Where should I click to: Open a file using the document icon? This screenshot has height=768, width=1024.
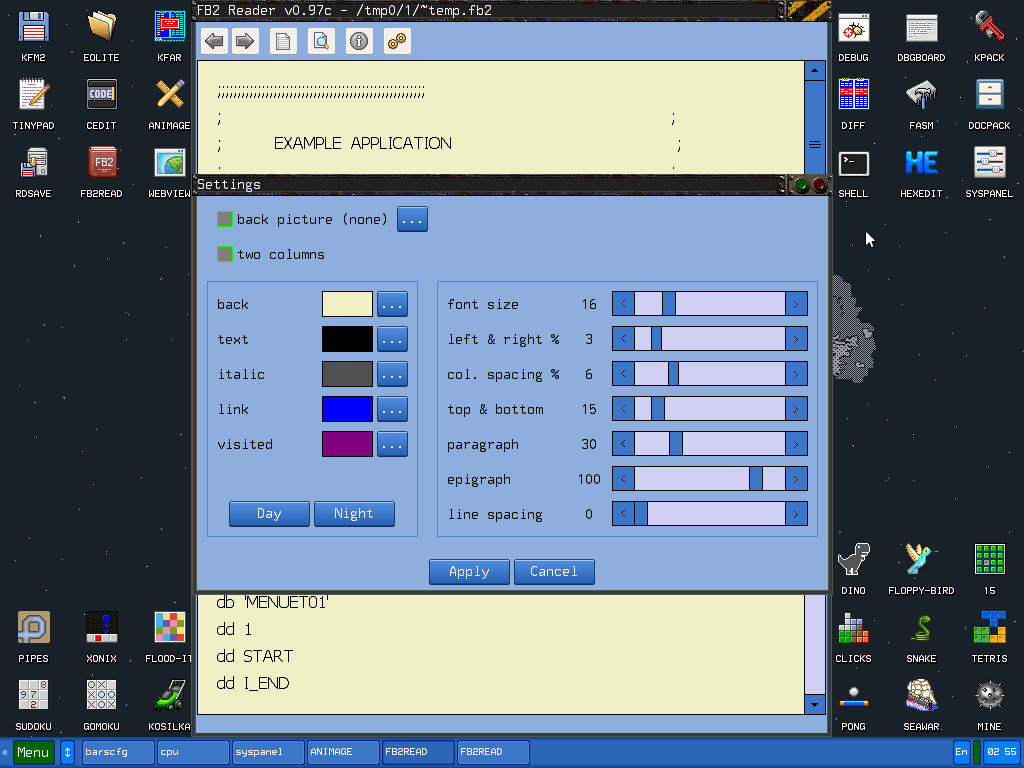283,41
